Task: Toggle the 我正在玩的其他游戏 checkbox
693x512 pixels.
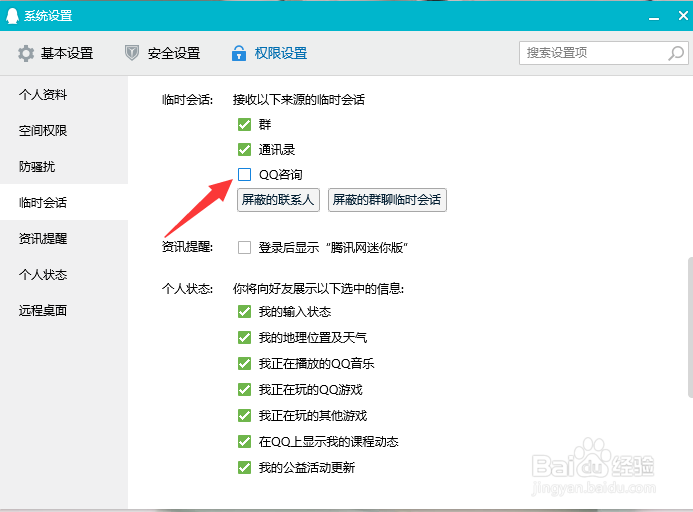Action: [244, 416]
